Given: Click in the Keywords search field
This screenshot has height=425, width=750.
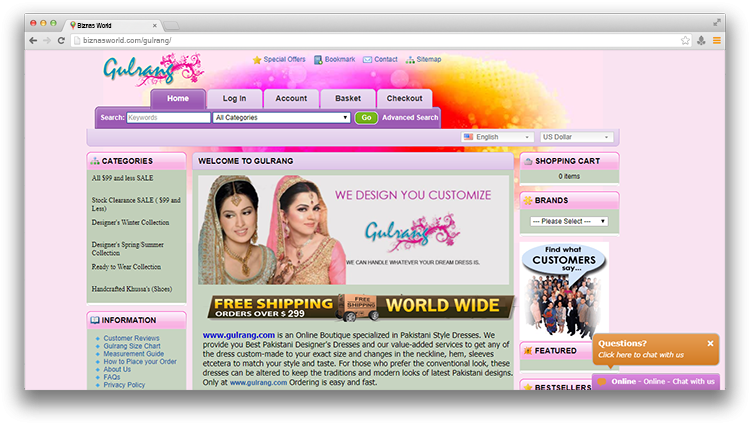Looking at the screenshot, I should tap(168, 118).
